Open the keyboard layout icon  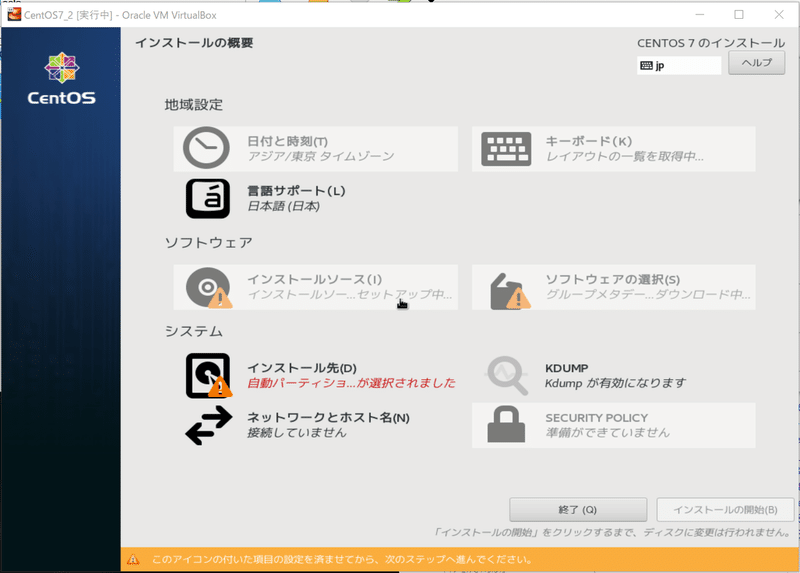point(506,149)
